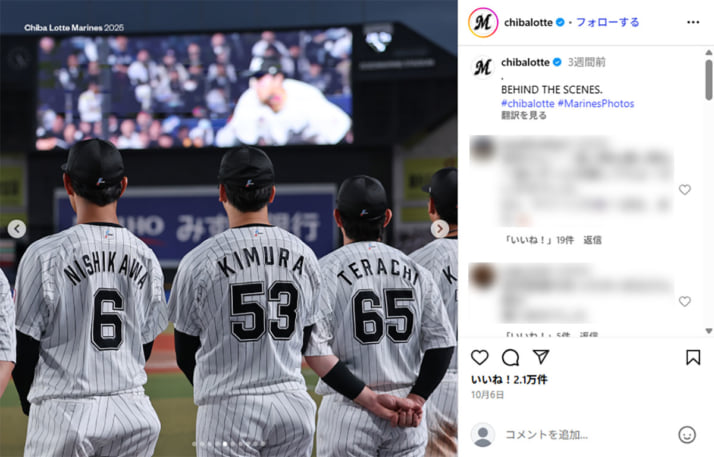Share the post via the paper plane icon
Screen dimensions: 714x457
coord(541,357)
